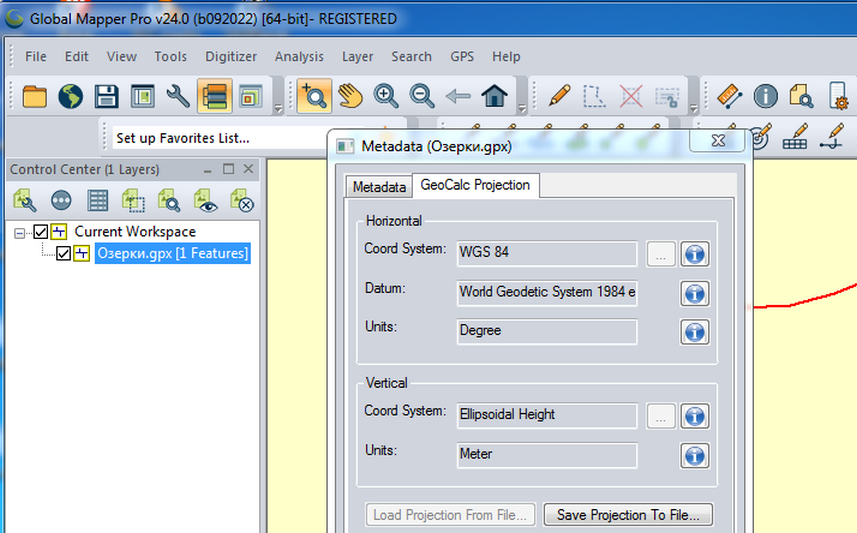Show info for the Vertical Coord System
Viewport: 857px width, 533px height.
pos(695,417)
